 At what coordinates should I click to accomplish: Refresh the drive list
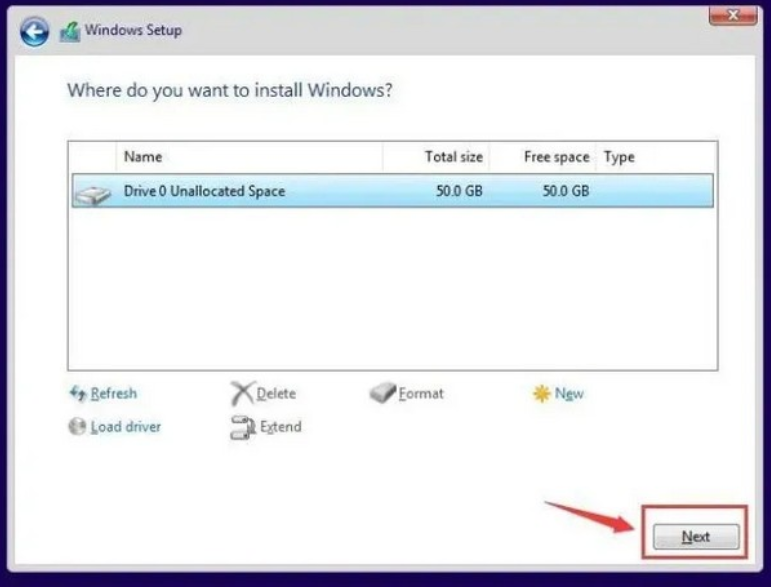[x=114, y=393]
